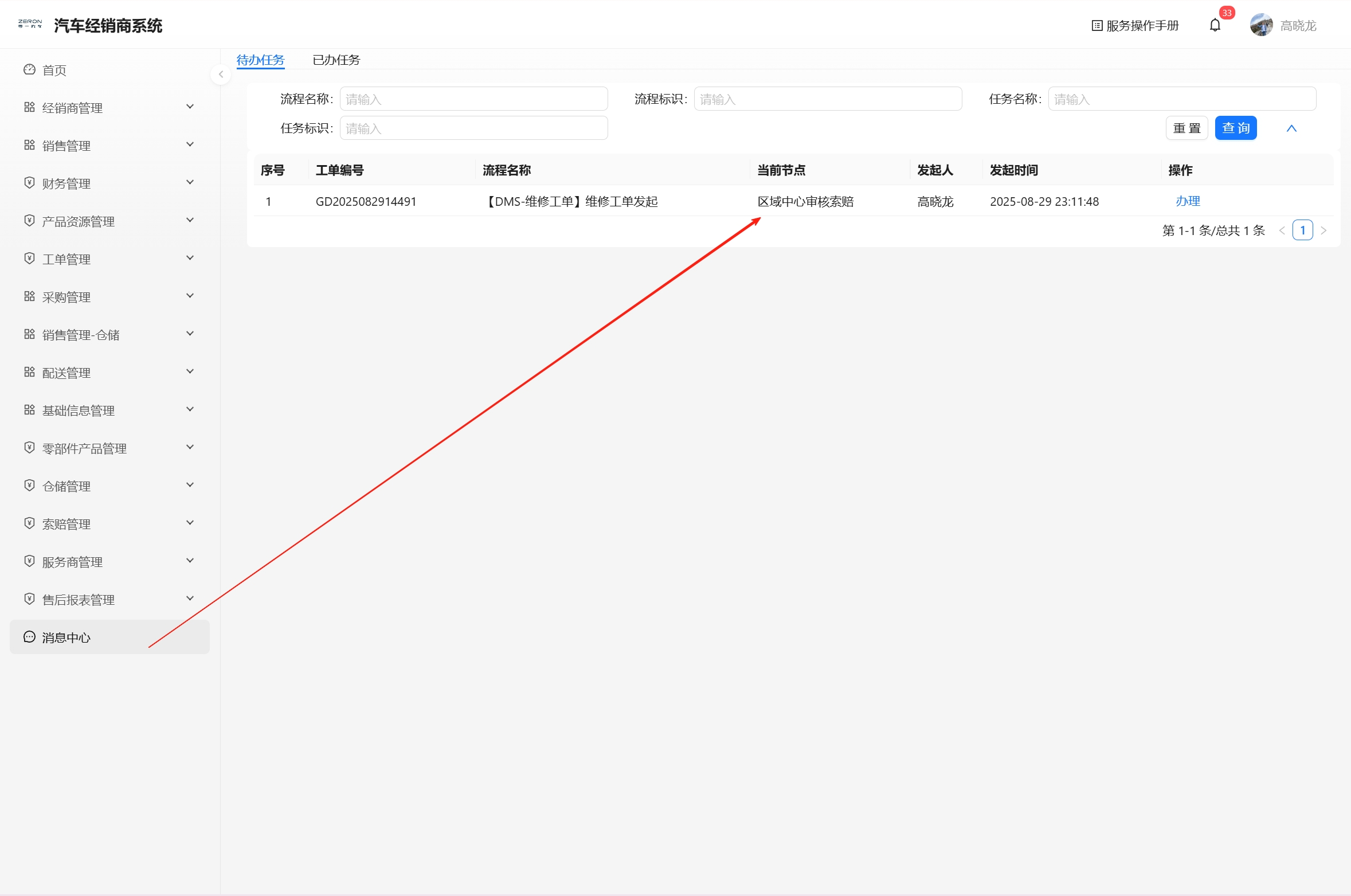The image size is (1351, 896).
Task: Collapse the search filter panel arrow
Action: [x=1291, y=128]
